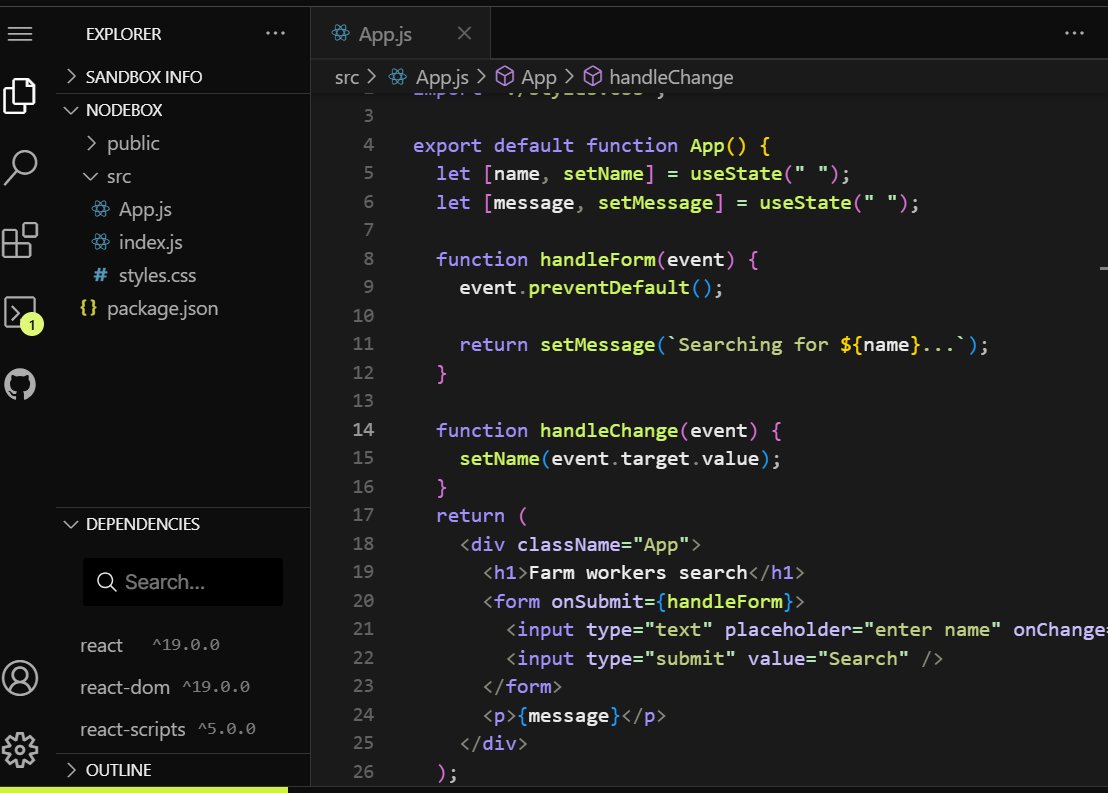Click the React icon on App.js tab
Screen dimensions: 1108x793
pyautogui.click(x=341, y=33)
